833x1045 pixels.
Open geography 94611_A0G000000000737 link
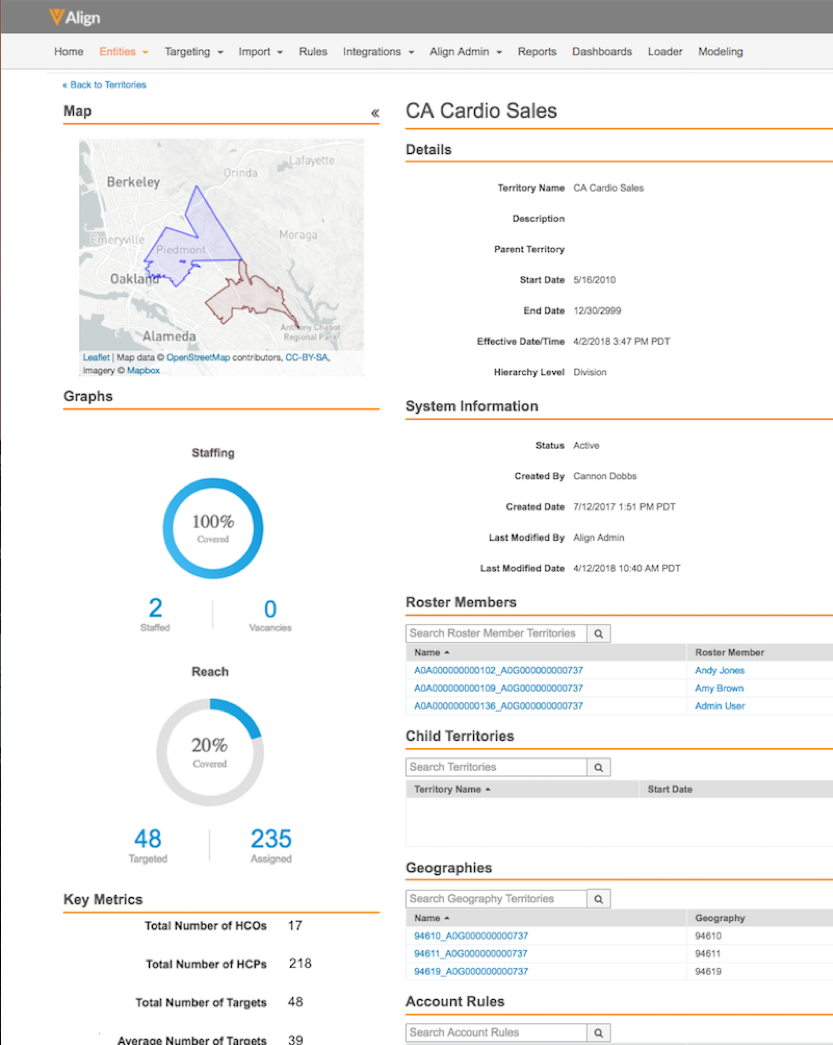pos(470,954)
